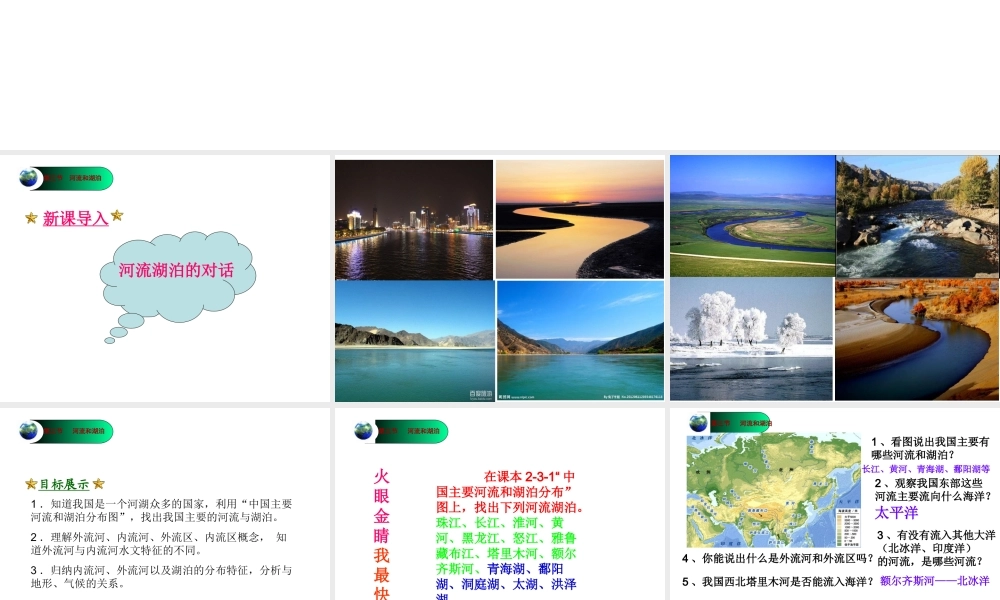Click the star right of 新课导入

pyautogui.click(x=117, y=216)
